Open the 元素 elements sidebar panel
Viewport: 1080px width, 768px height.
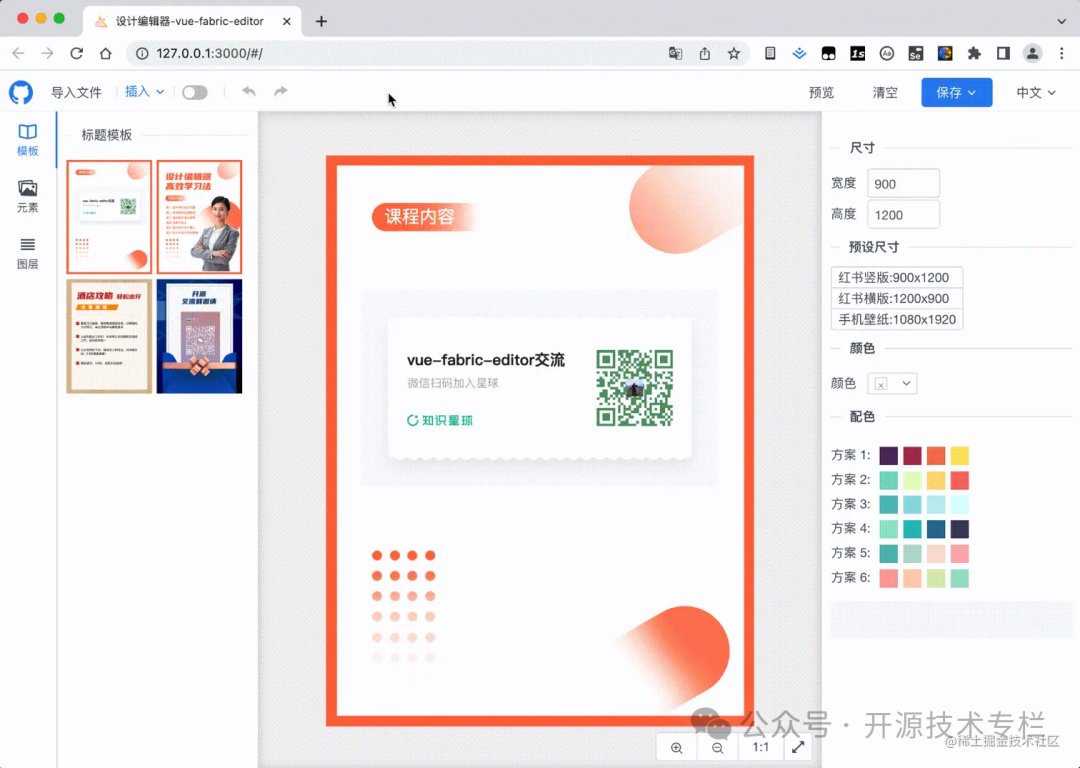click(28, 196)
